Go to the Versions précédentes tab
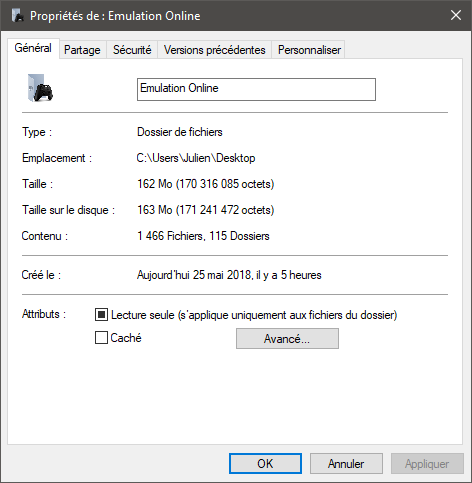 (215, 50)
